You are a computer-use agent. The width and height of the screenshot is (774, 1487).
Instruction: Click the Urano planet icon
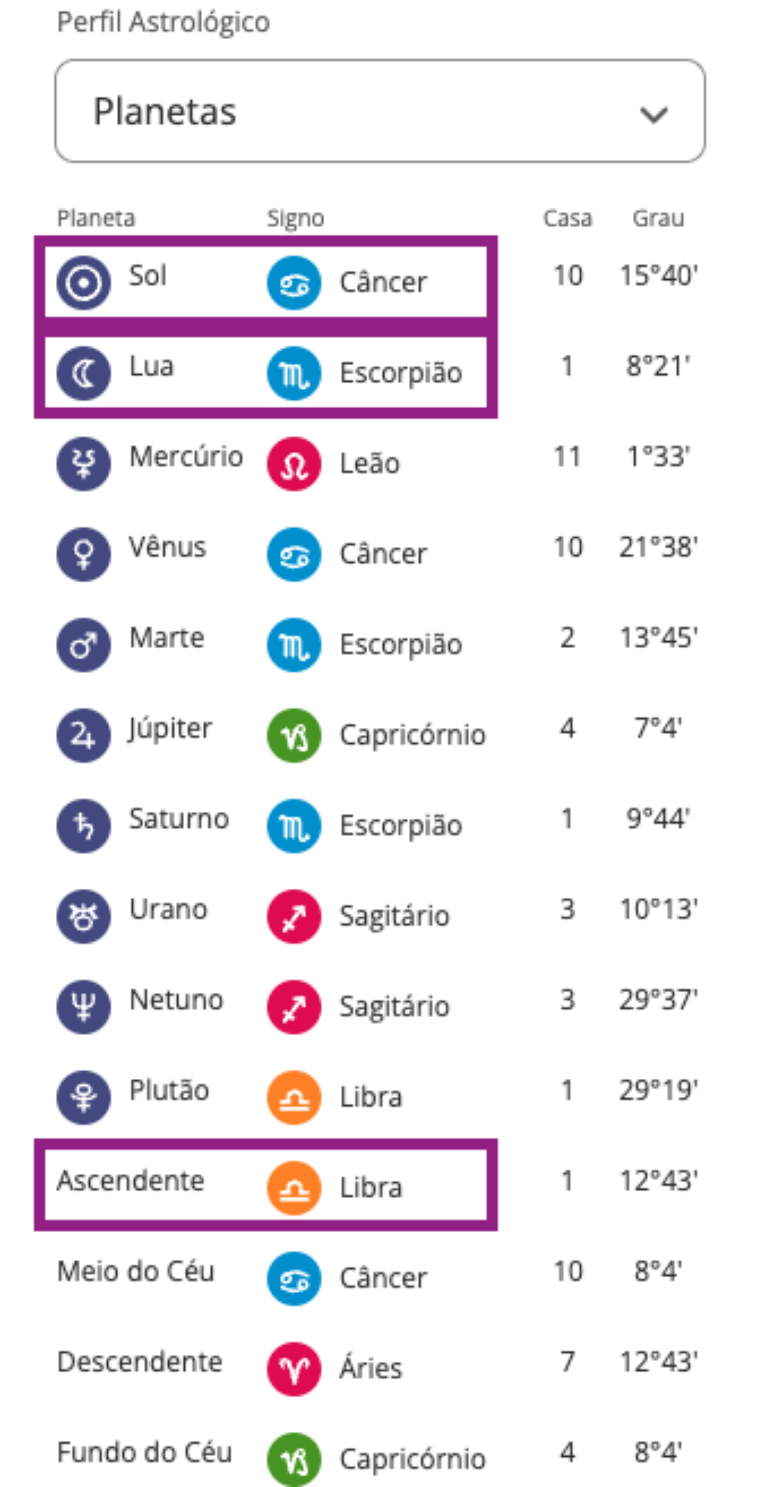84,917
